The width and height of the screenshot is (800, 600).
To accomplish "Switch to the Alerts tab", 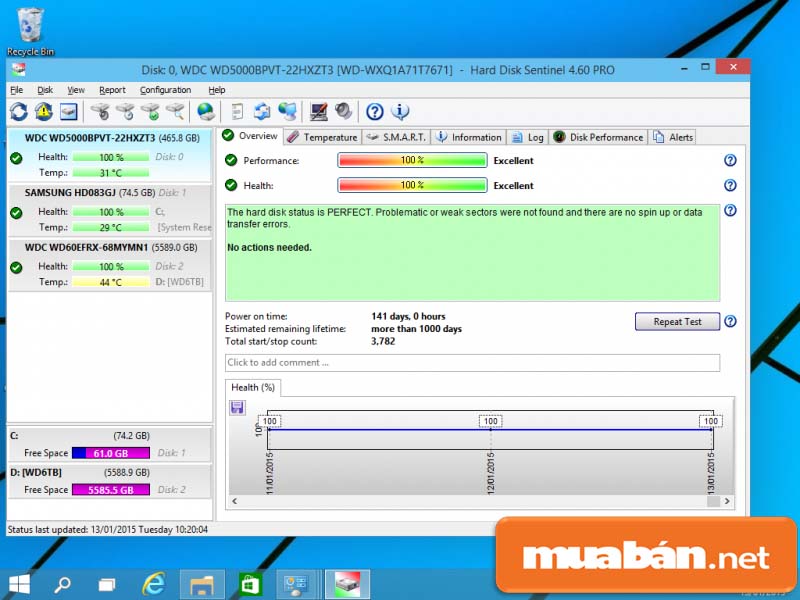I will pyautogui.click(x=673, y=137).
